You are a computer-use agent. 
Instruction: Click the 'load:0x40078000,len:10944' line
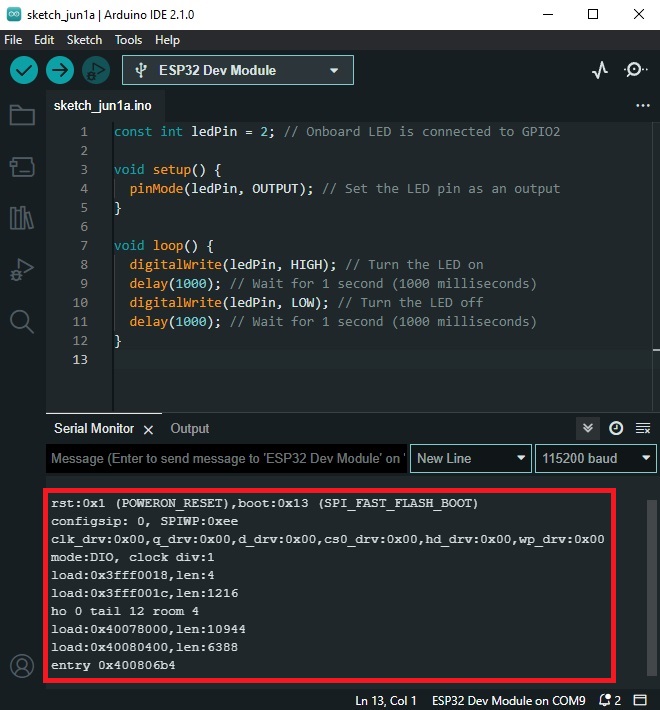point(148,629)
